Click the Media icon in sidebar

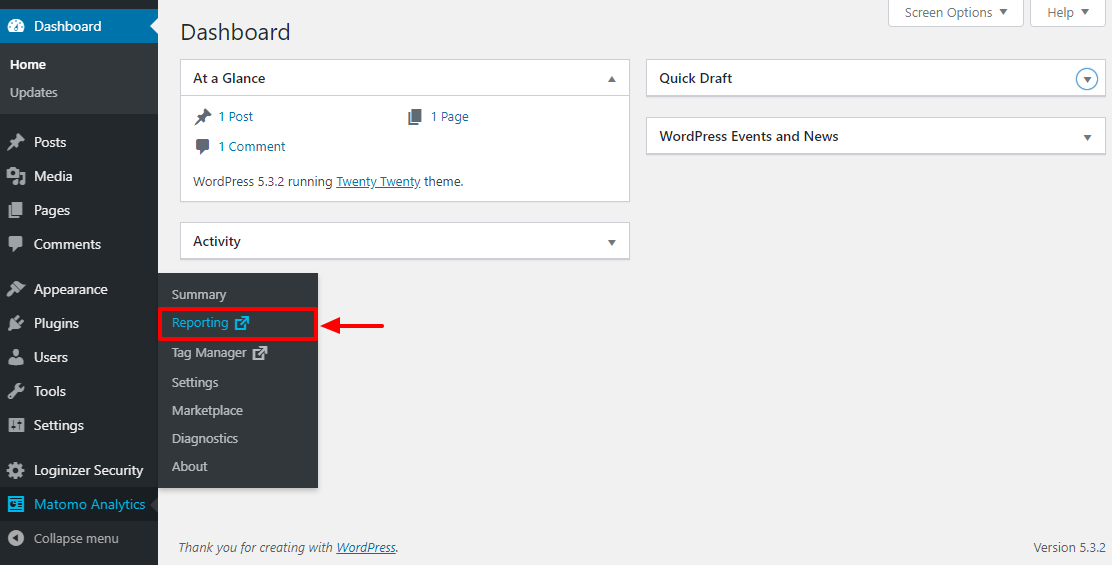point(16,177)
